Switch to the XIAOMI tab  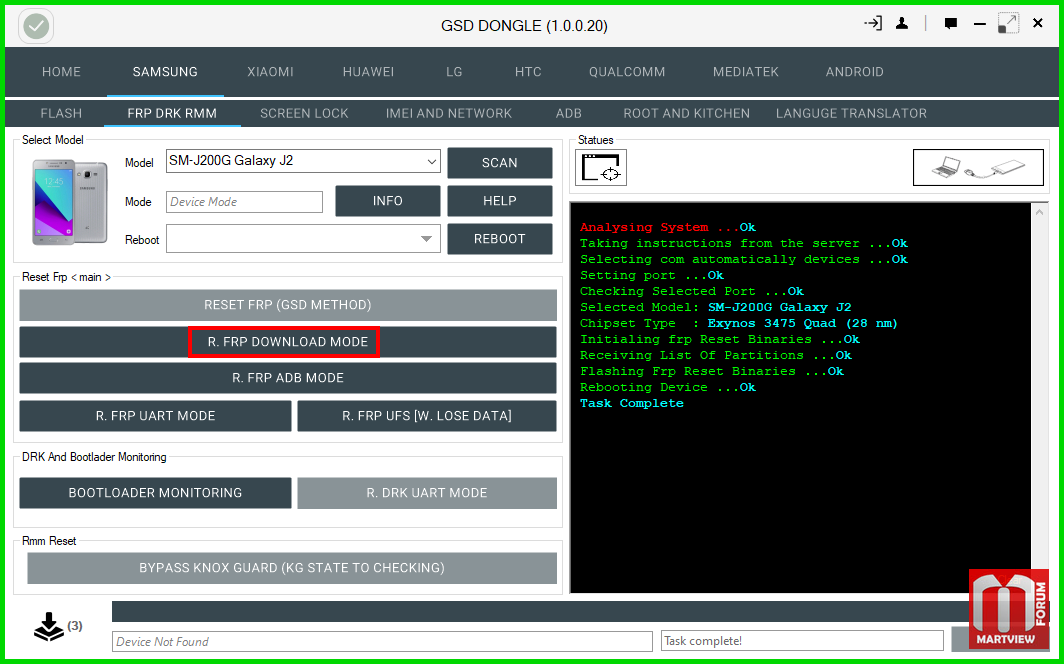(270, 72)
